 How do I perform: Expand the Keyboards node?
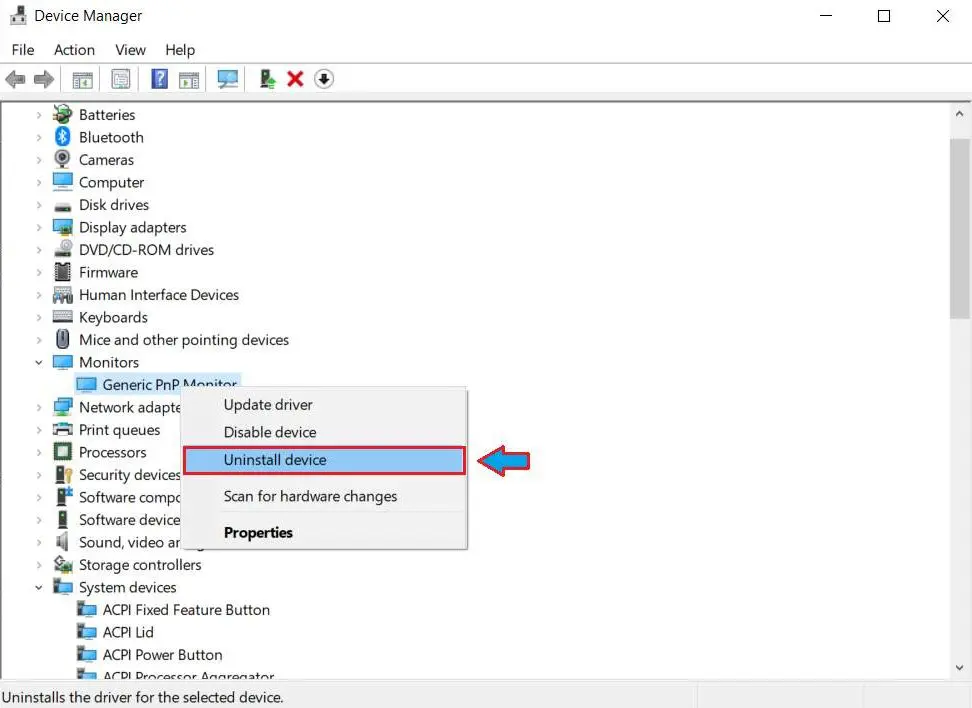pos(38,317)
